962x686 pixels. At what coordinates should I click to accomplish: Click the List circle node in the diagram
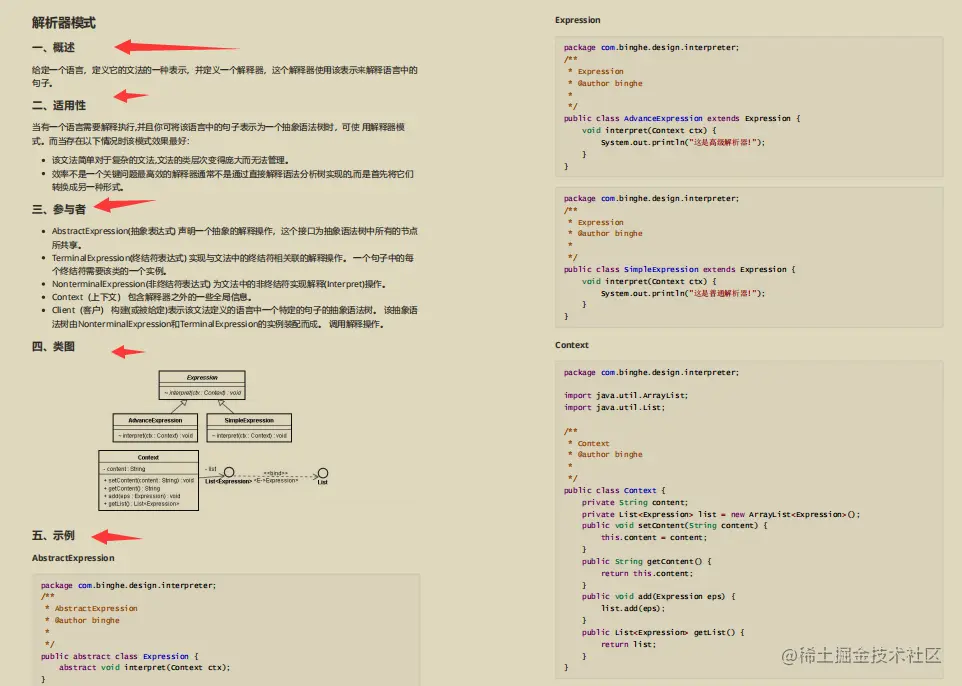pos(323,473)
